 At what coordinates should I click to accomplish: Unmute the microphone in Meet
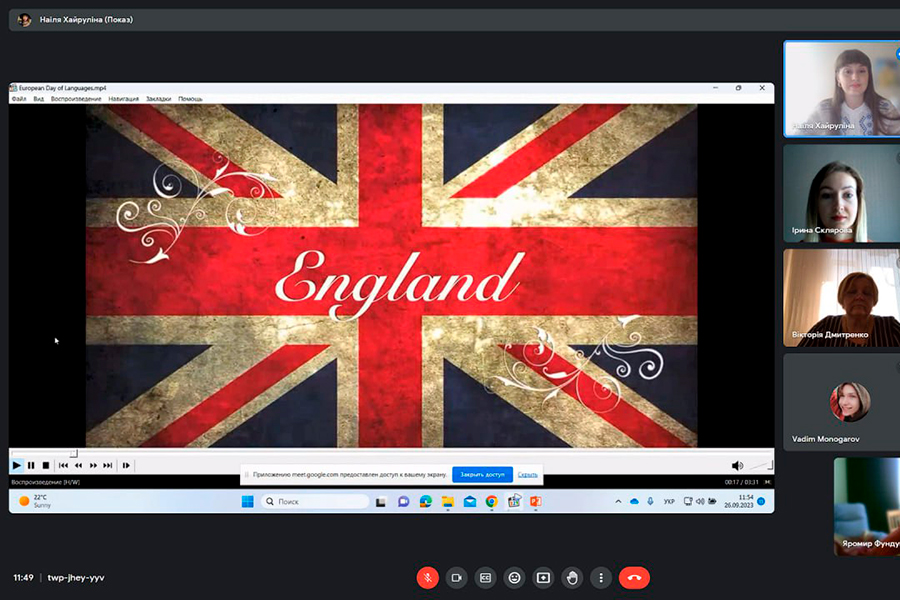click(x=427, y=577)
